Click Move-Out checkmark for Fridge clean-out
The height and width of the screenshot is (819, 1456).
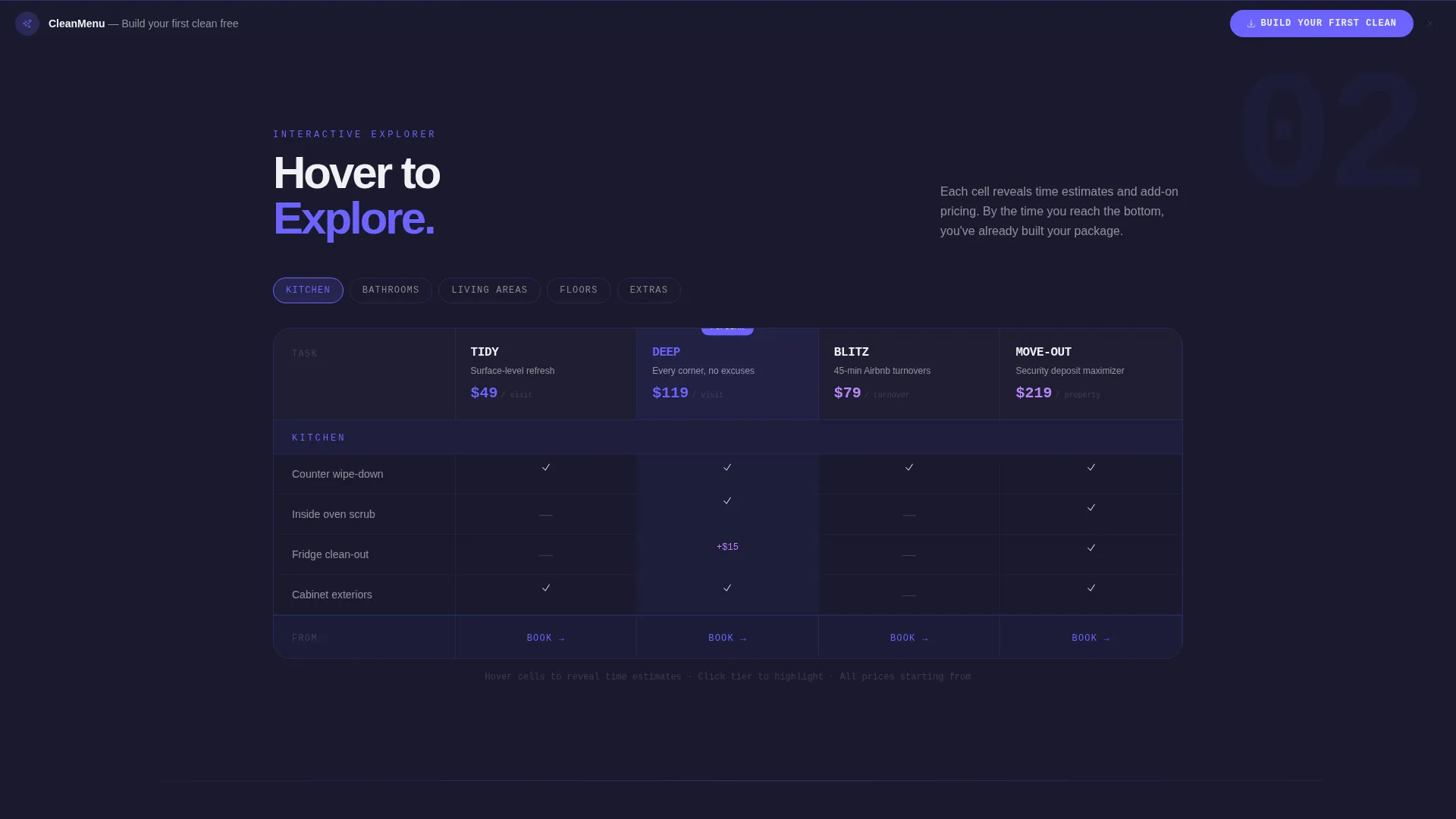pyautogui.click(x=1091, y=548)
